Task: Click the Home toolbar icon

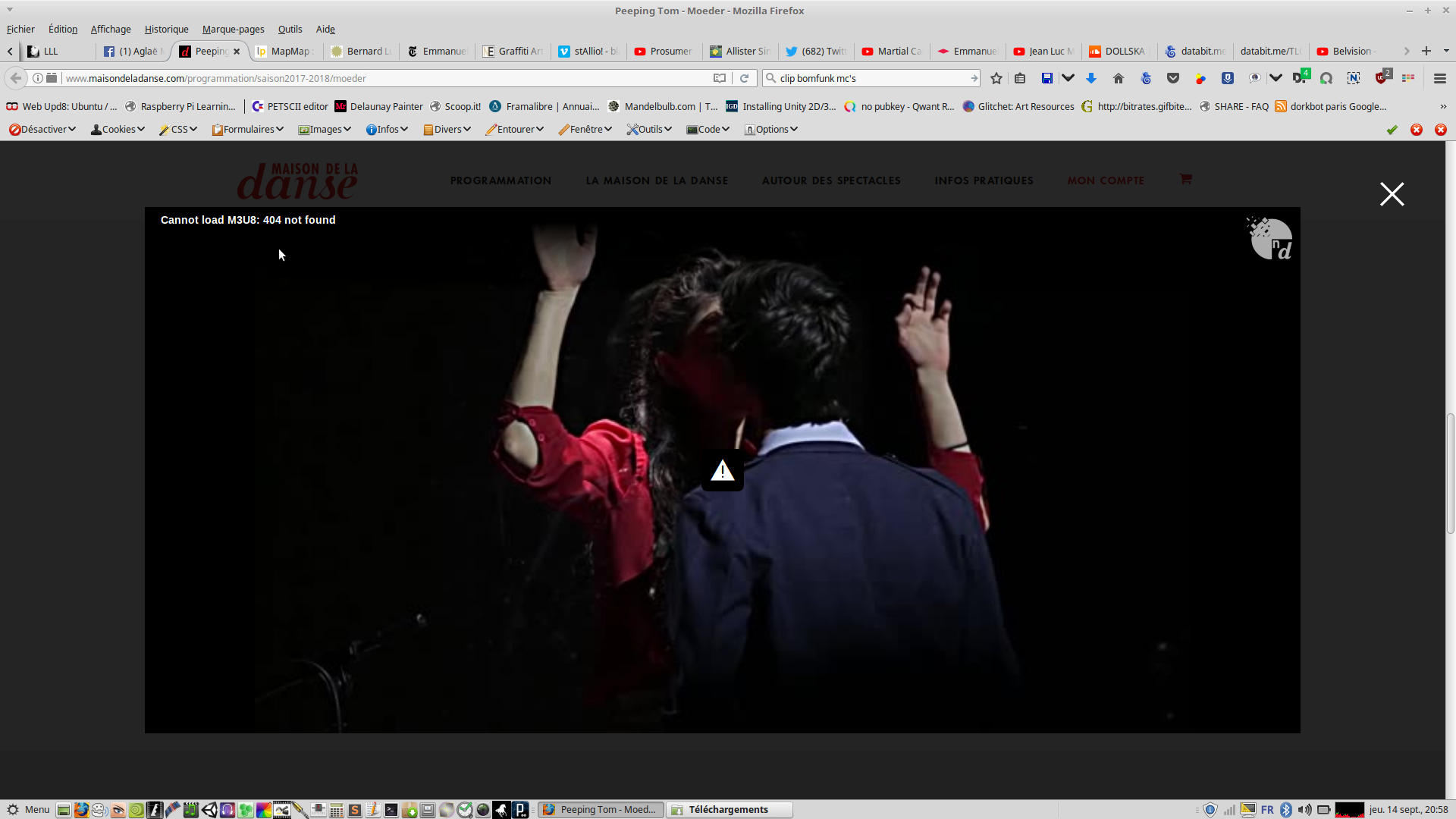Action: [1118, 78]
